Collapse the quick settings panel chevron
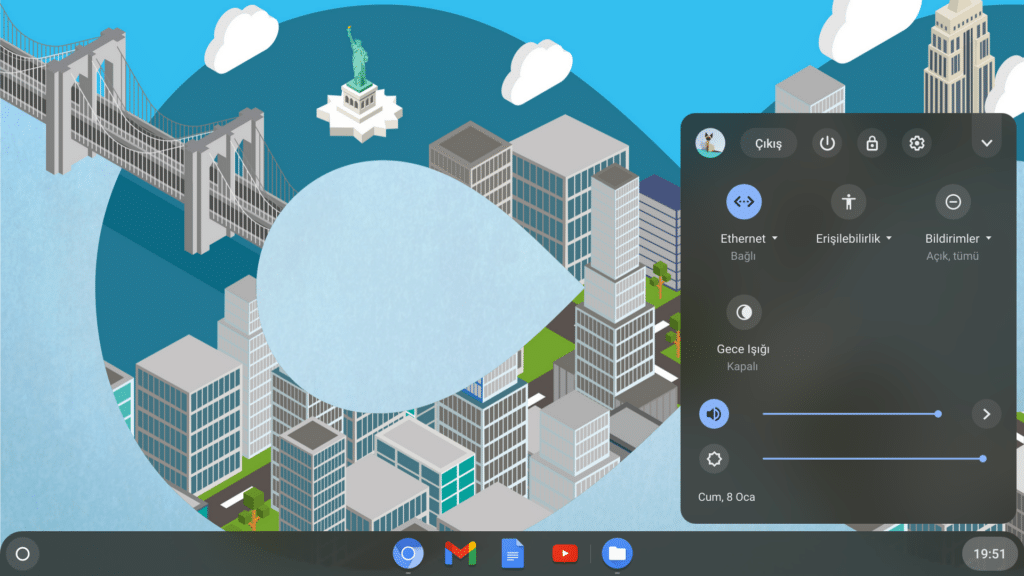This screenshot has height=576, width=1024. point(987,143)
